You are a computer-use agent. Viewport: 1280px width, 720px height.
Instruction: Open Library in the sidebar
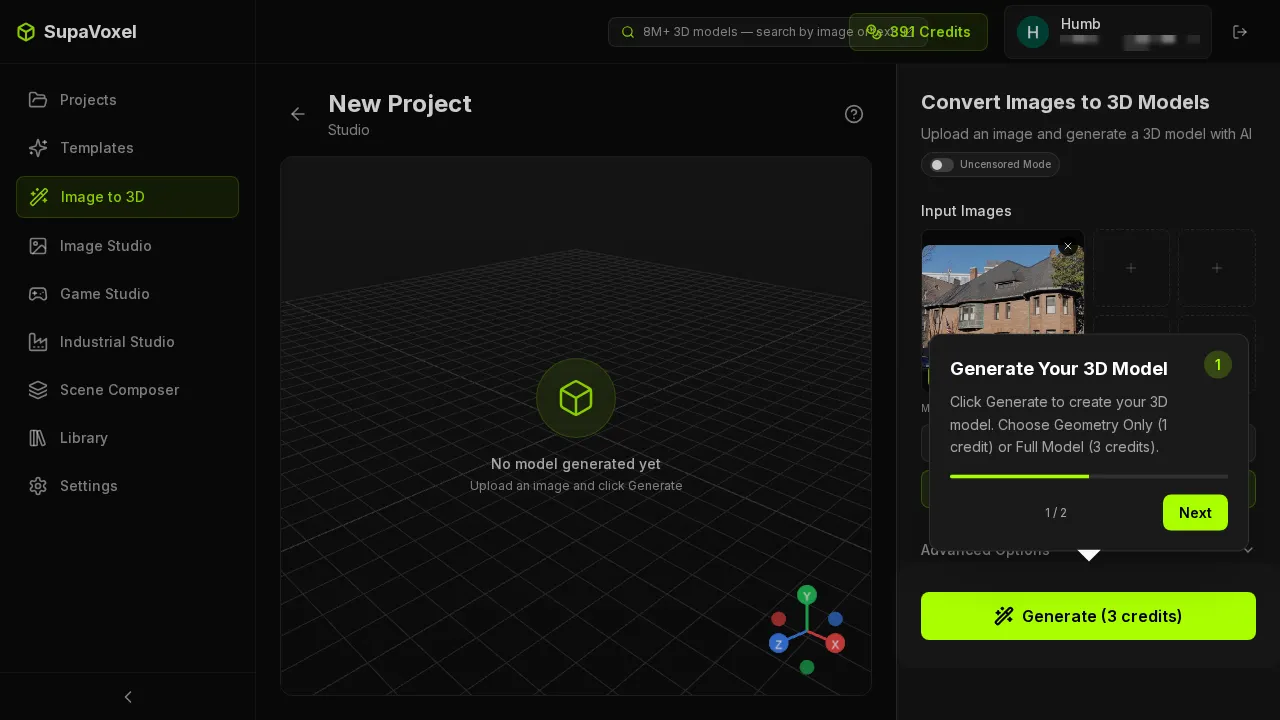[127, 438]
